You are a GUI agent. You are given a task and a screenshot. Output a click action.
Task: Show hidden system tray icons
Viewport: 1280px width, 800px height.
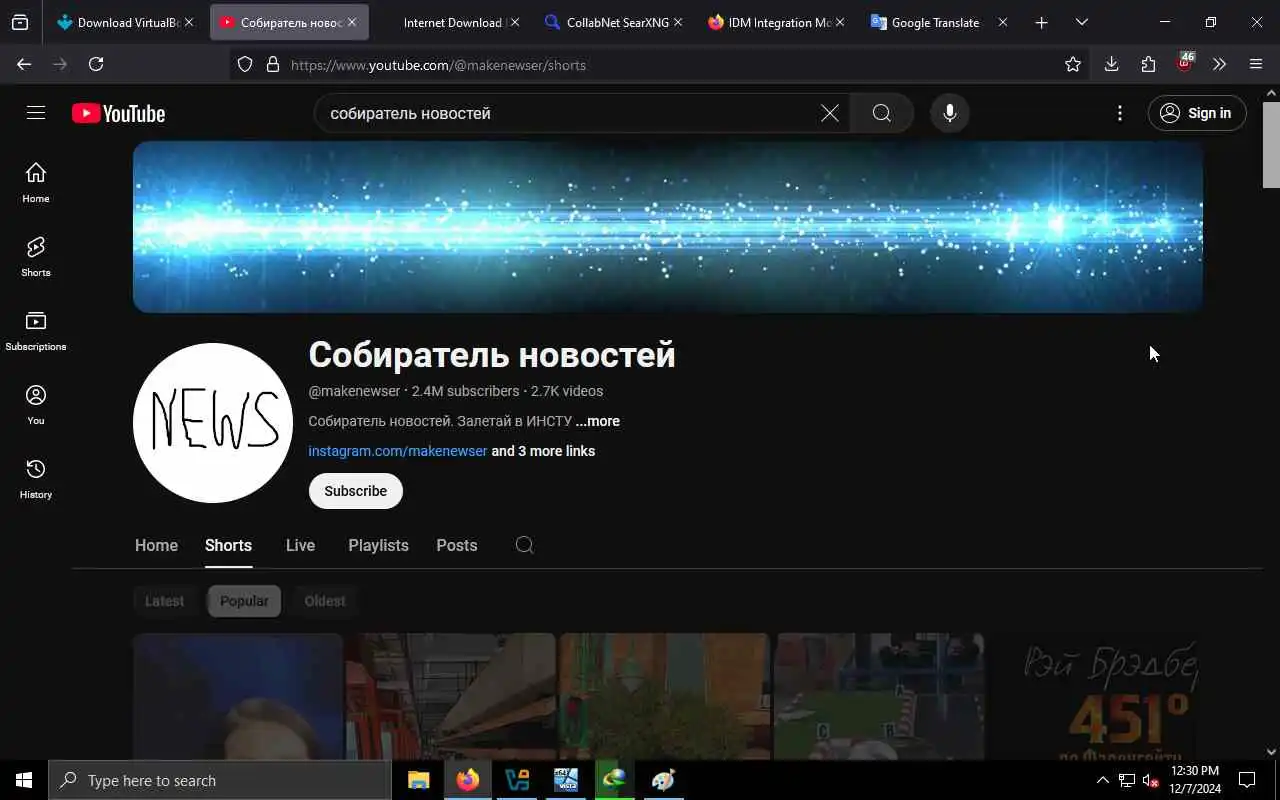tap(1102, 780)
